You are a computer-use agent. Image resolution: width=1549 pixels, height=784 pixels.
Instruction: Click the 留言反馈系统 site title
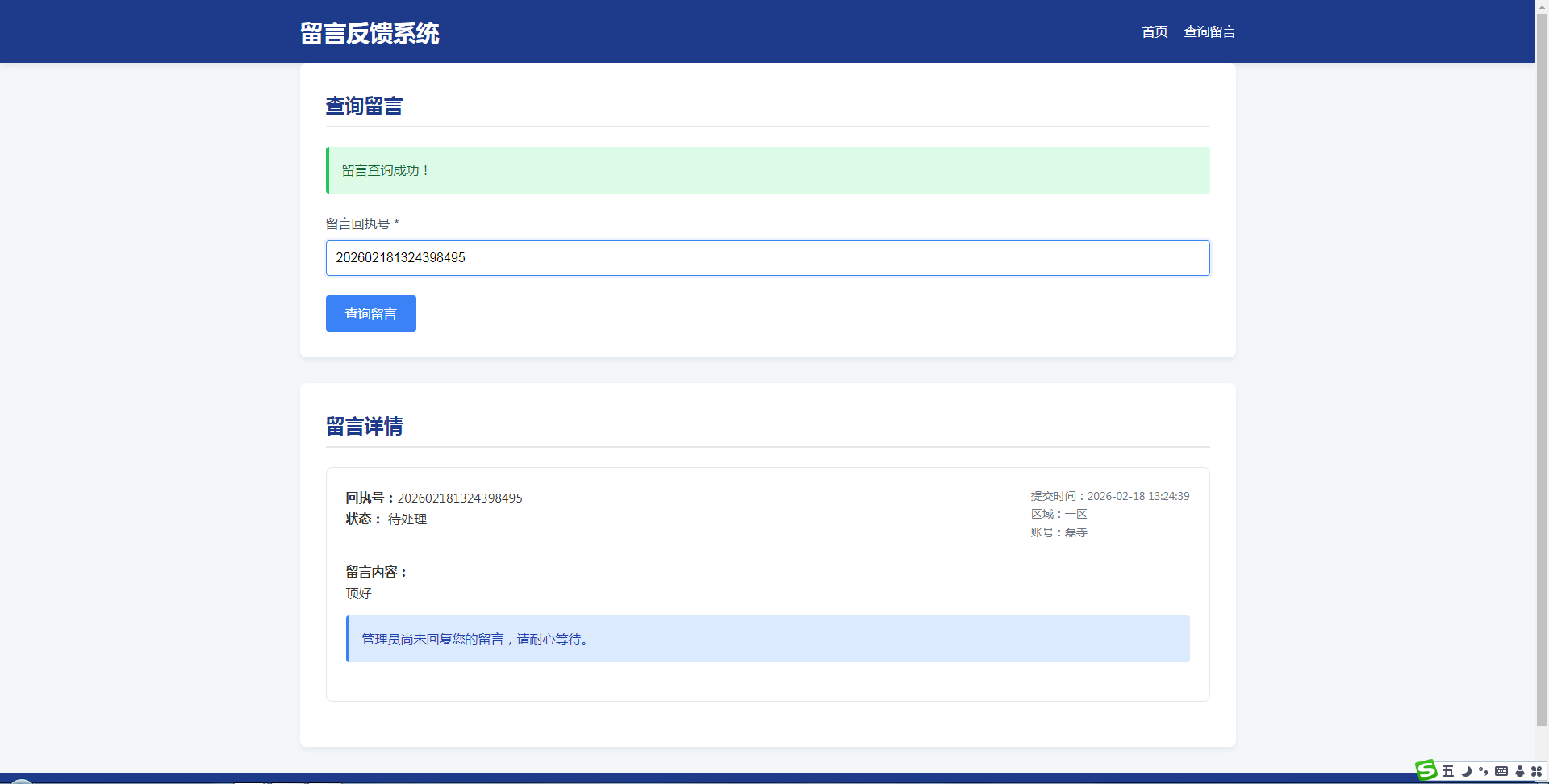coord(370,33)
